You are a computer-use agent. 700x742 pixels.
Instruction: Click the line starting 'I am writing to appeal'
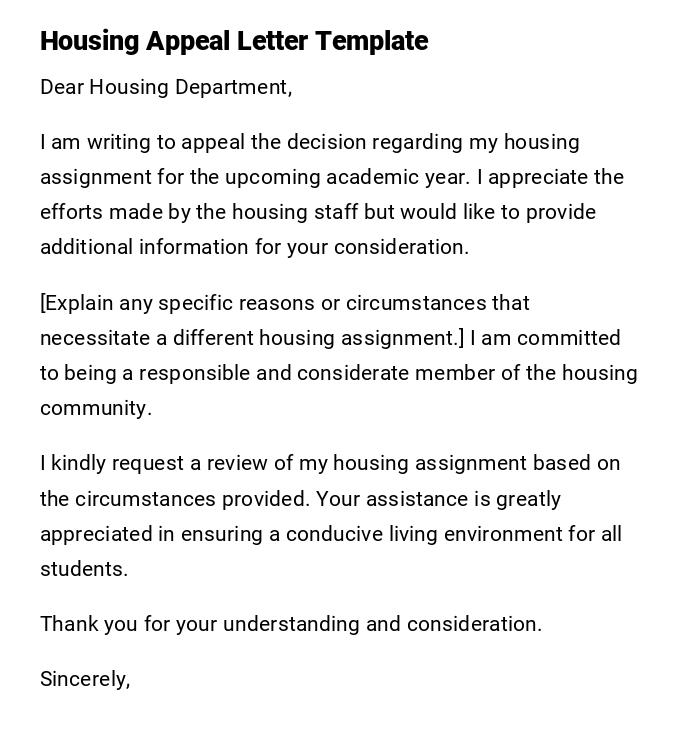coord(310,142)
